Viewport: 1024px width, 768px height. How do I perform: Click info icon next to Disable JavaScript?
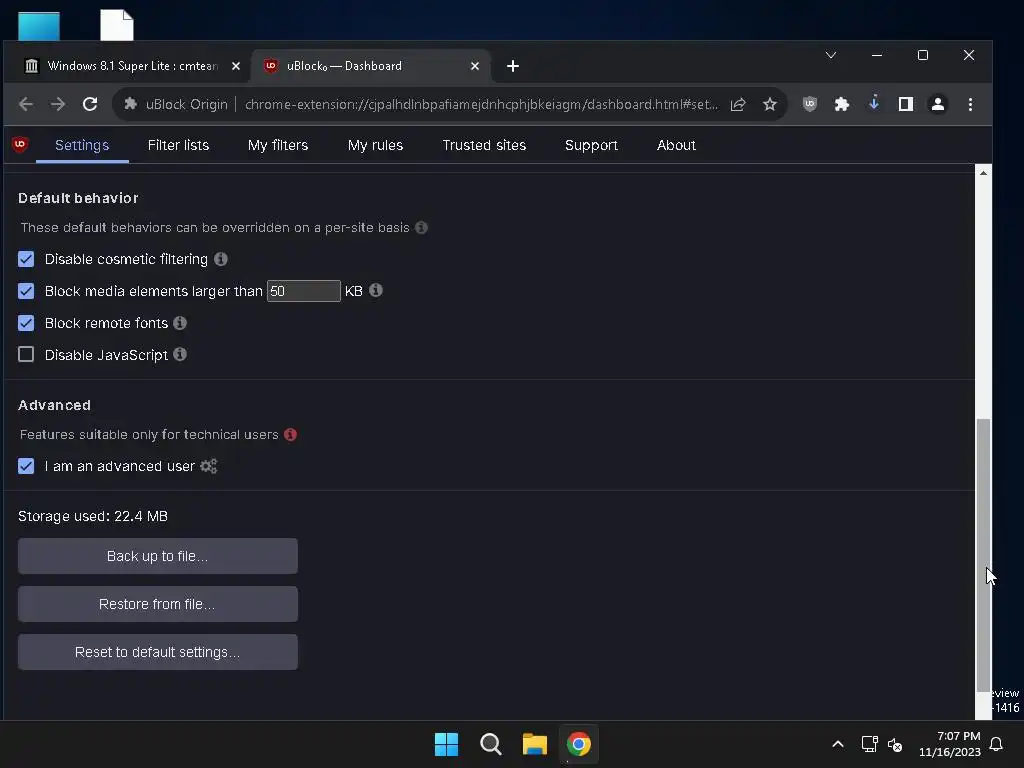click(x=180, y=354)
